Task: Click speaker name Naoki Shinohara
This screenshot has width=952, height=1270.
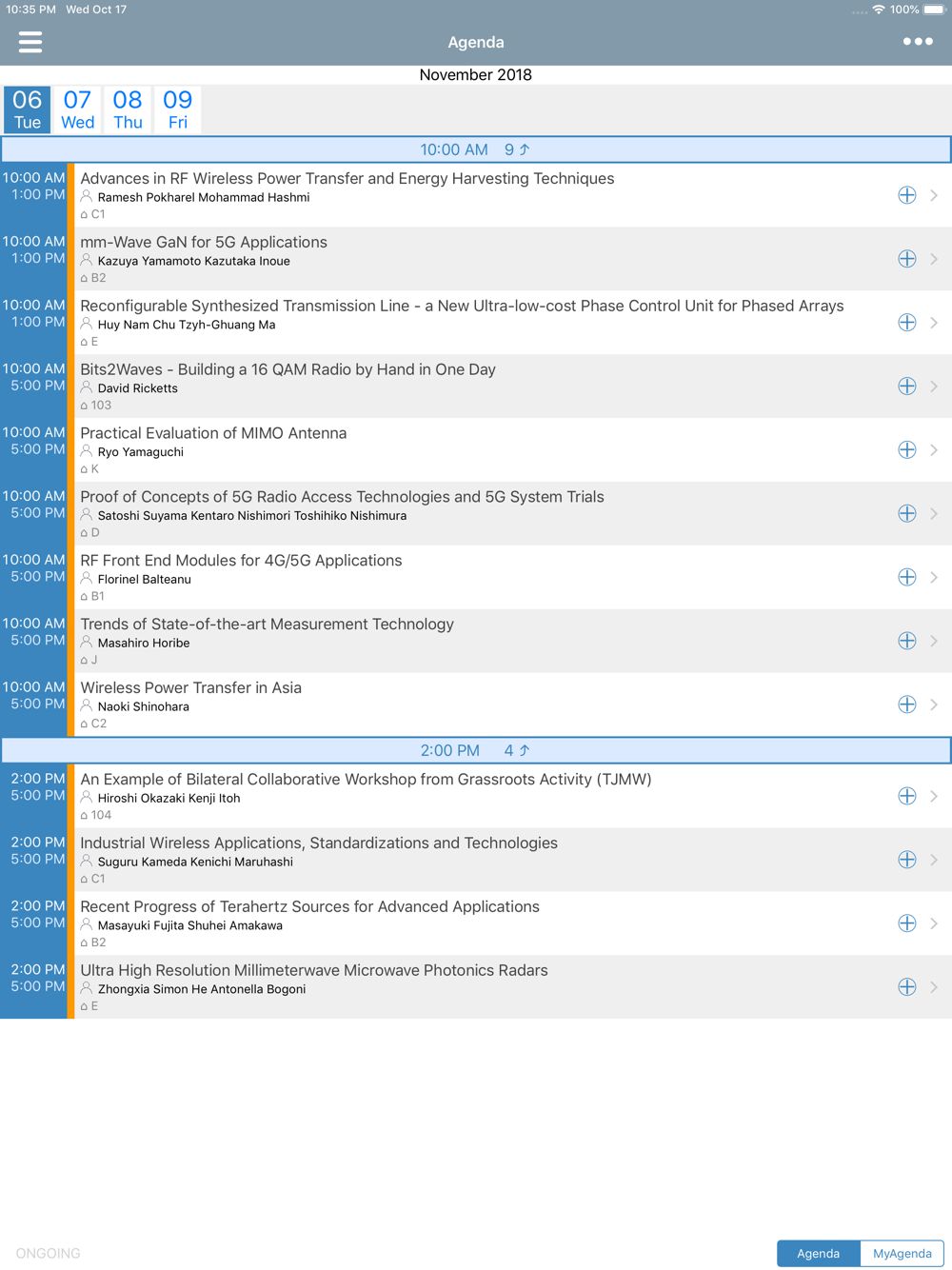Action: 144,706
